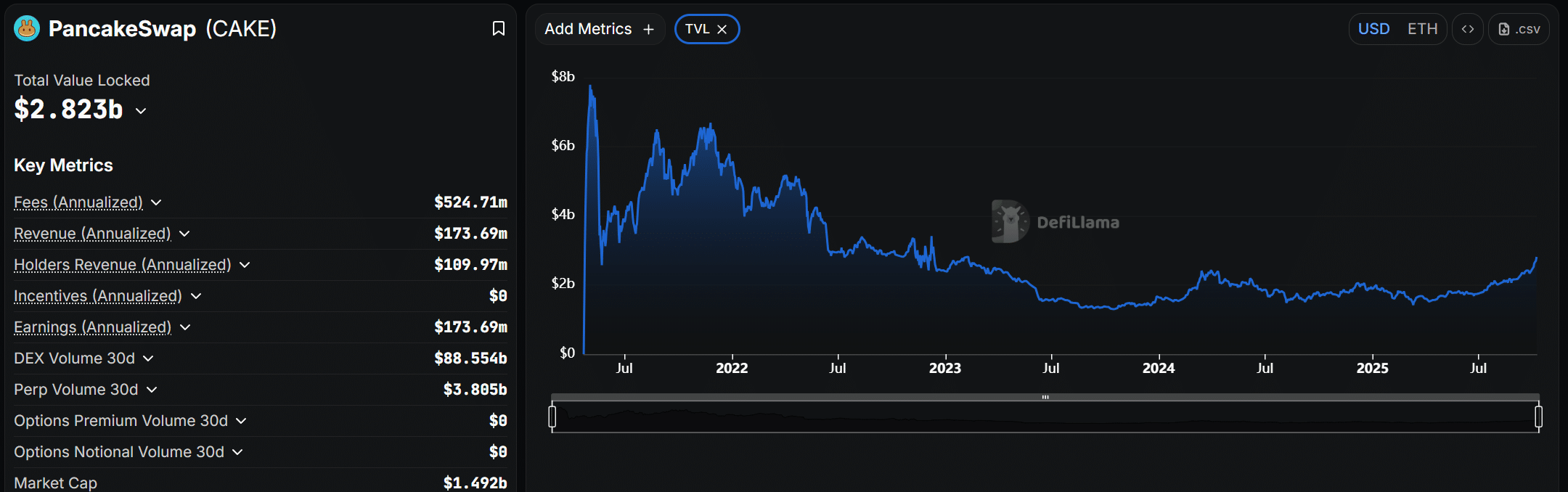
Task: Switch chart currency to ETH
Action: 1422,29
